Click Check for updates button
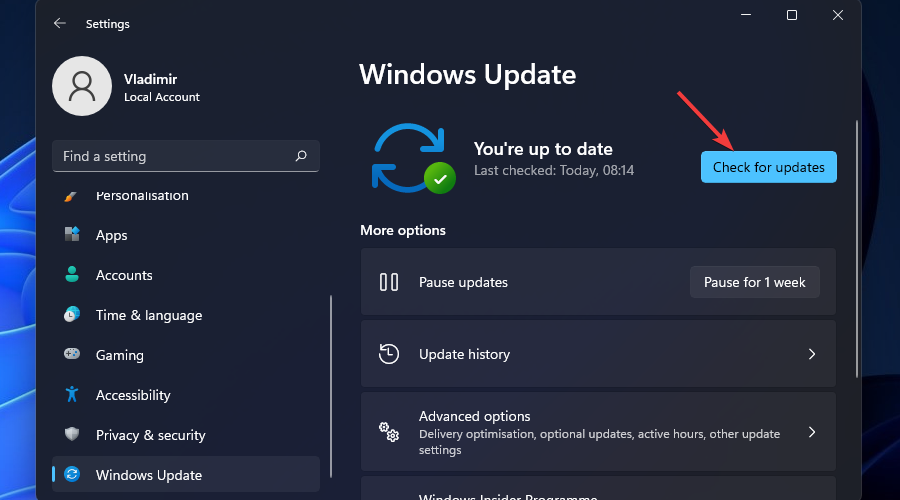Viewport: 900px width, 500px height. coord(769,167)
